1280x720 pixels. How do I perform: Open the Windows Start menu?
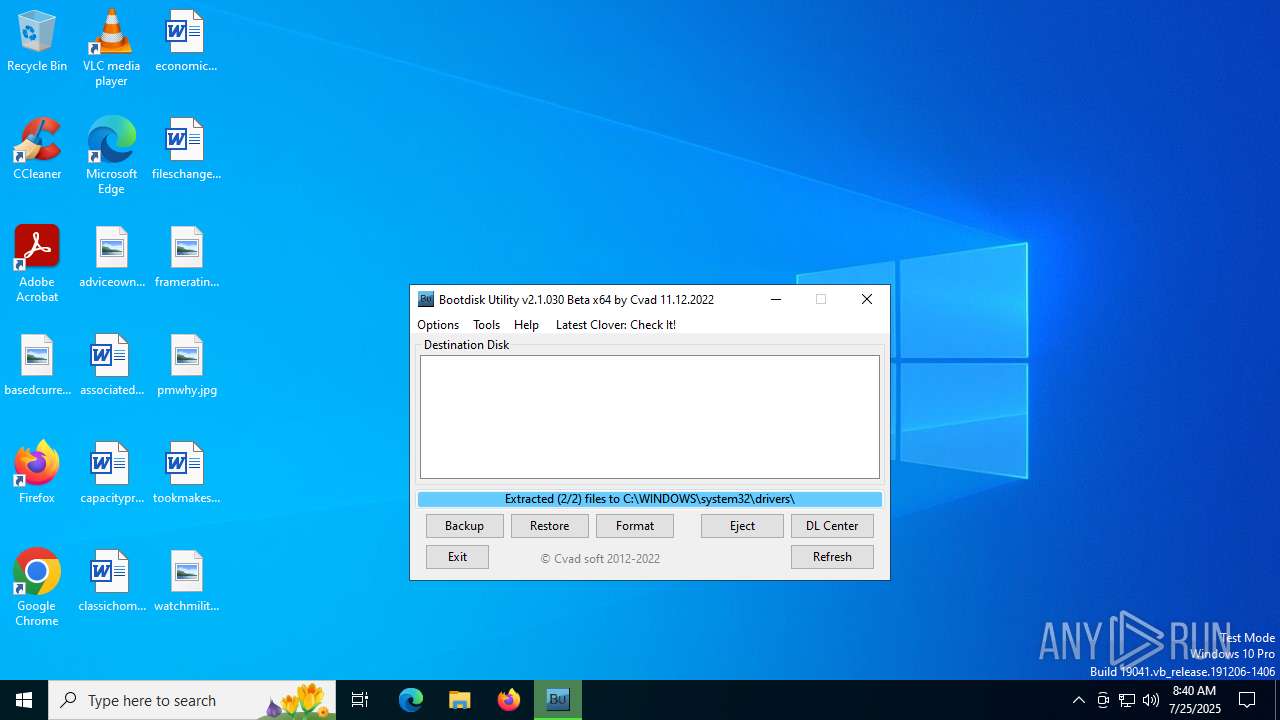pyautogui.click(x=24, y=700)
